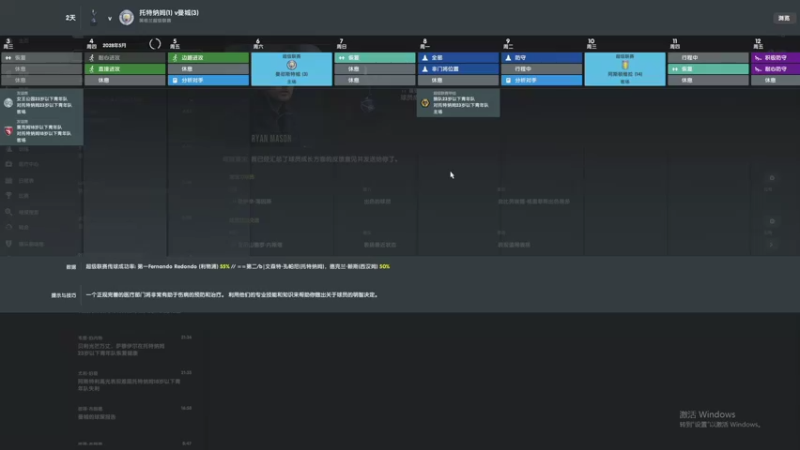Open the 休息 slot on Friday 12
The height and width of the screenshot is (450, 800).
click(x=776, y=80)
